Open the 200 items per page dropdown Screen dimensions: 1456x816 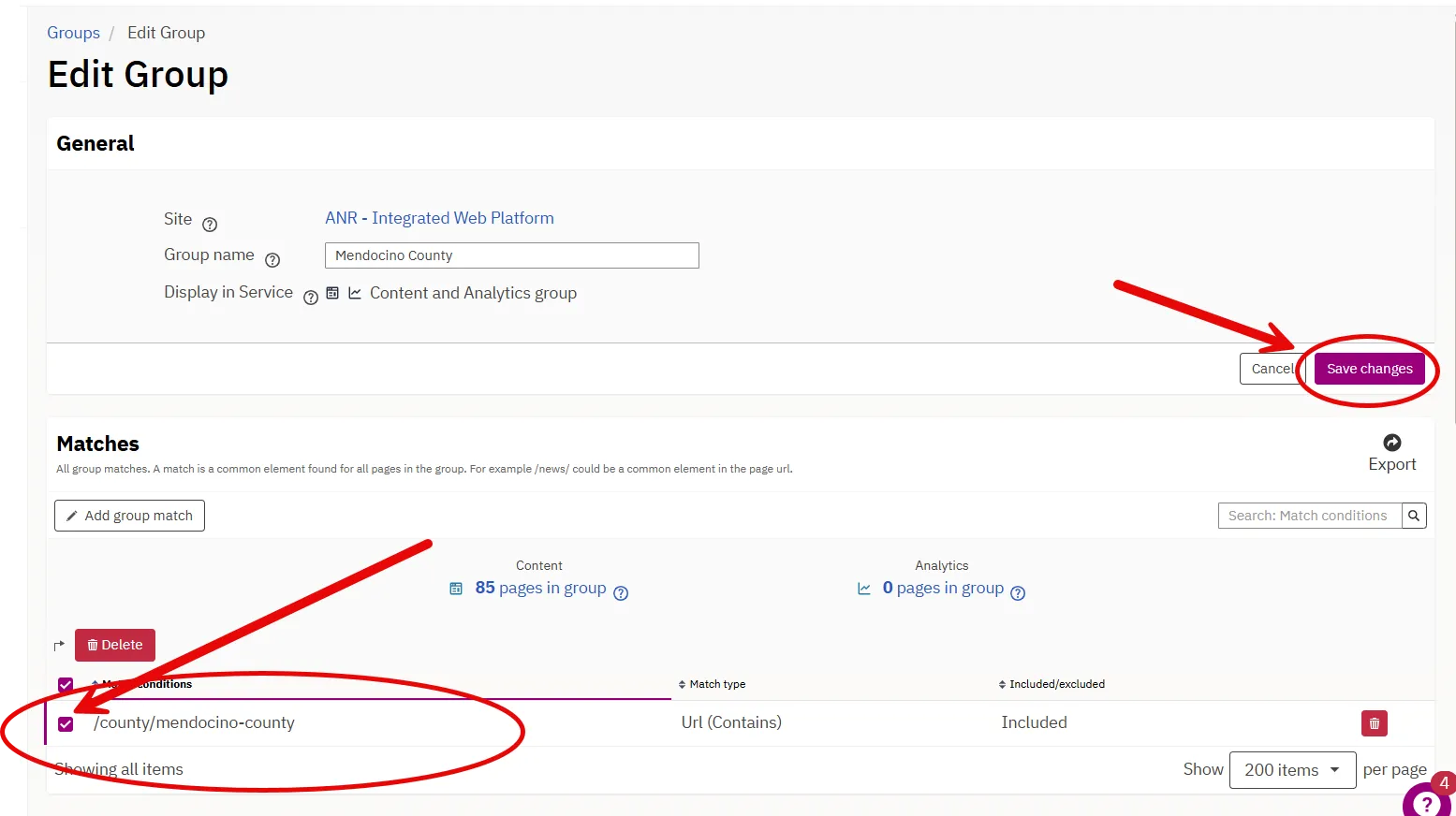click(x=1292, y=769)
